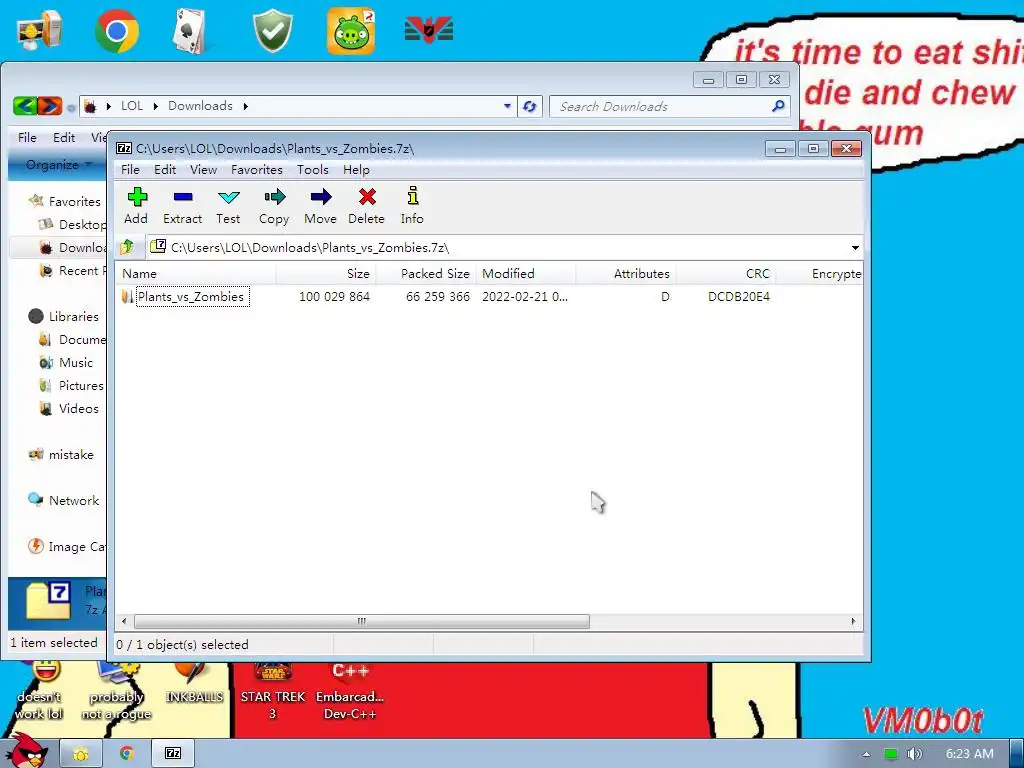
Task: Select Recent Places in Explorer sidebar
Action: pos(72,270)
